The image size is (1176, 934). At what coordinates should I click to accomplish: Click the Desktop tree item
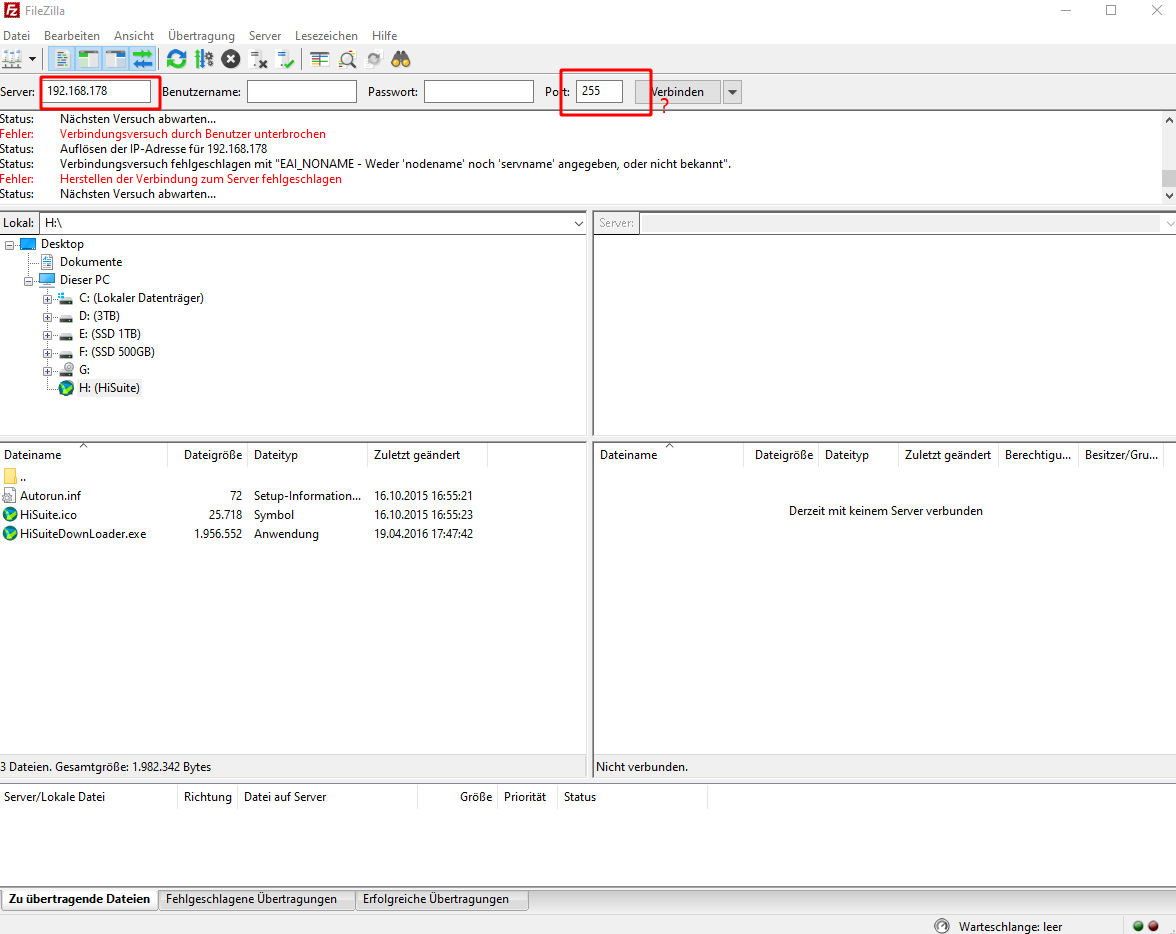point(62,244)
